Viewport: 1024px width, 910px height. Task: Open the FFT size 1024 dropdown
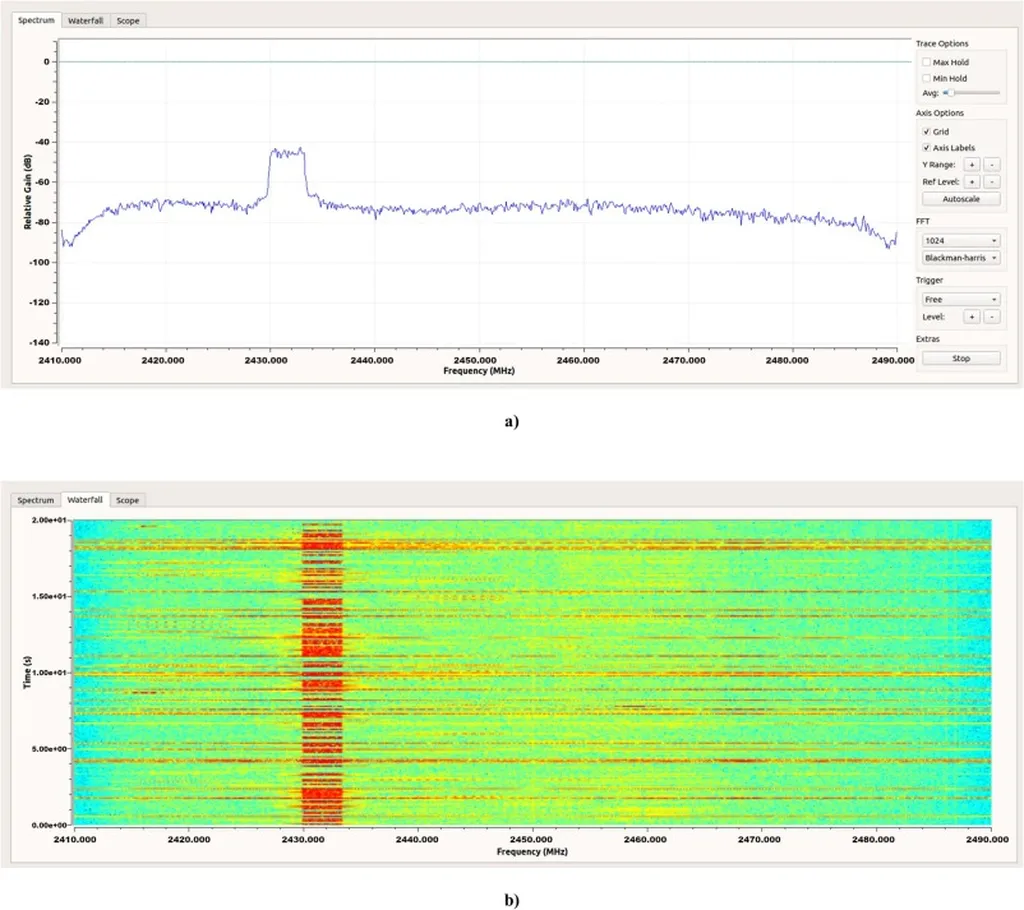click(x=961, y=241)
